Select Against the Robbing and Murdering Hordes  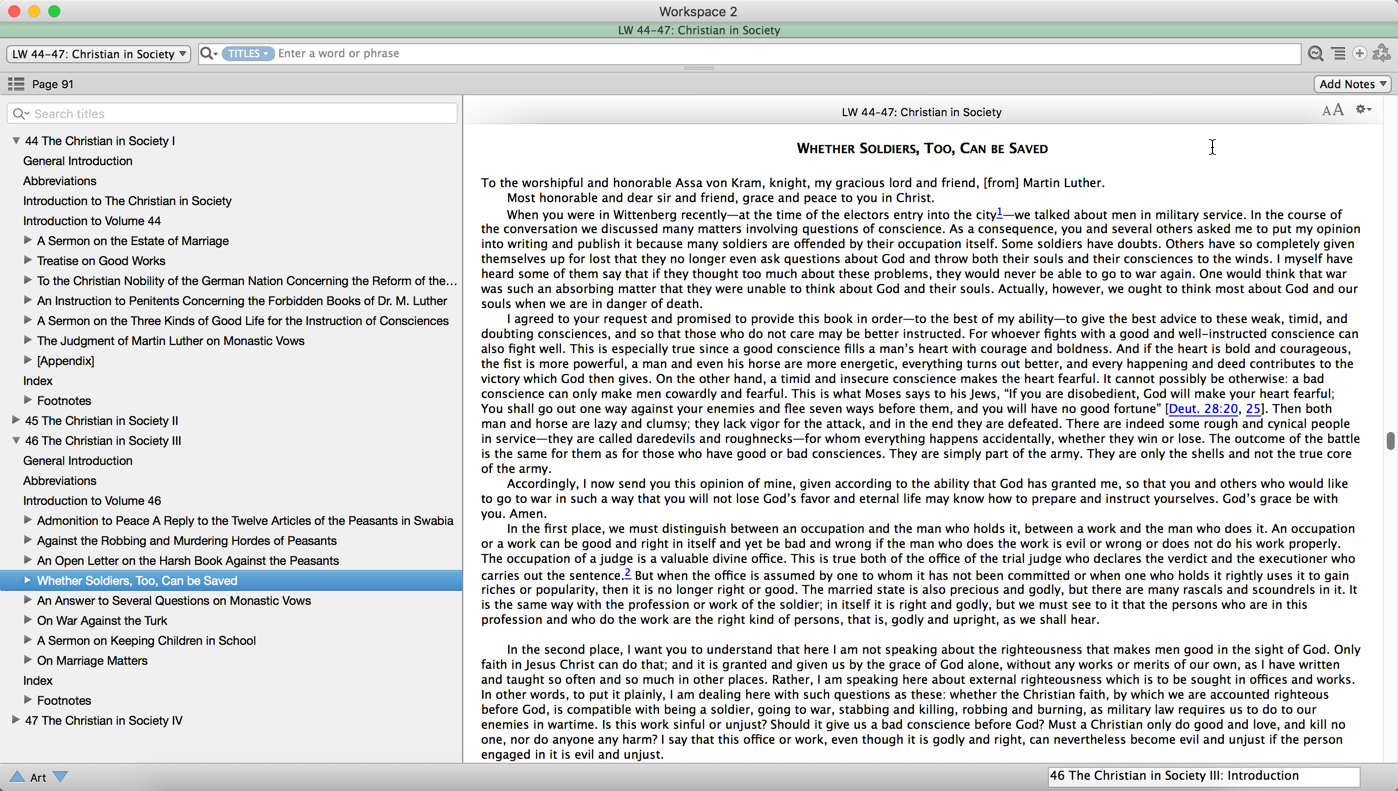(187, 541)
